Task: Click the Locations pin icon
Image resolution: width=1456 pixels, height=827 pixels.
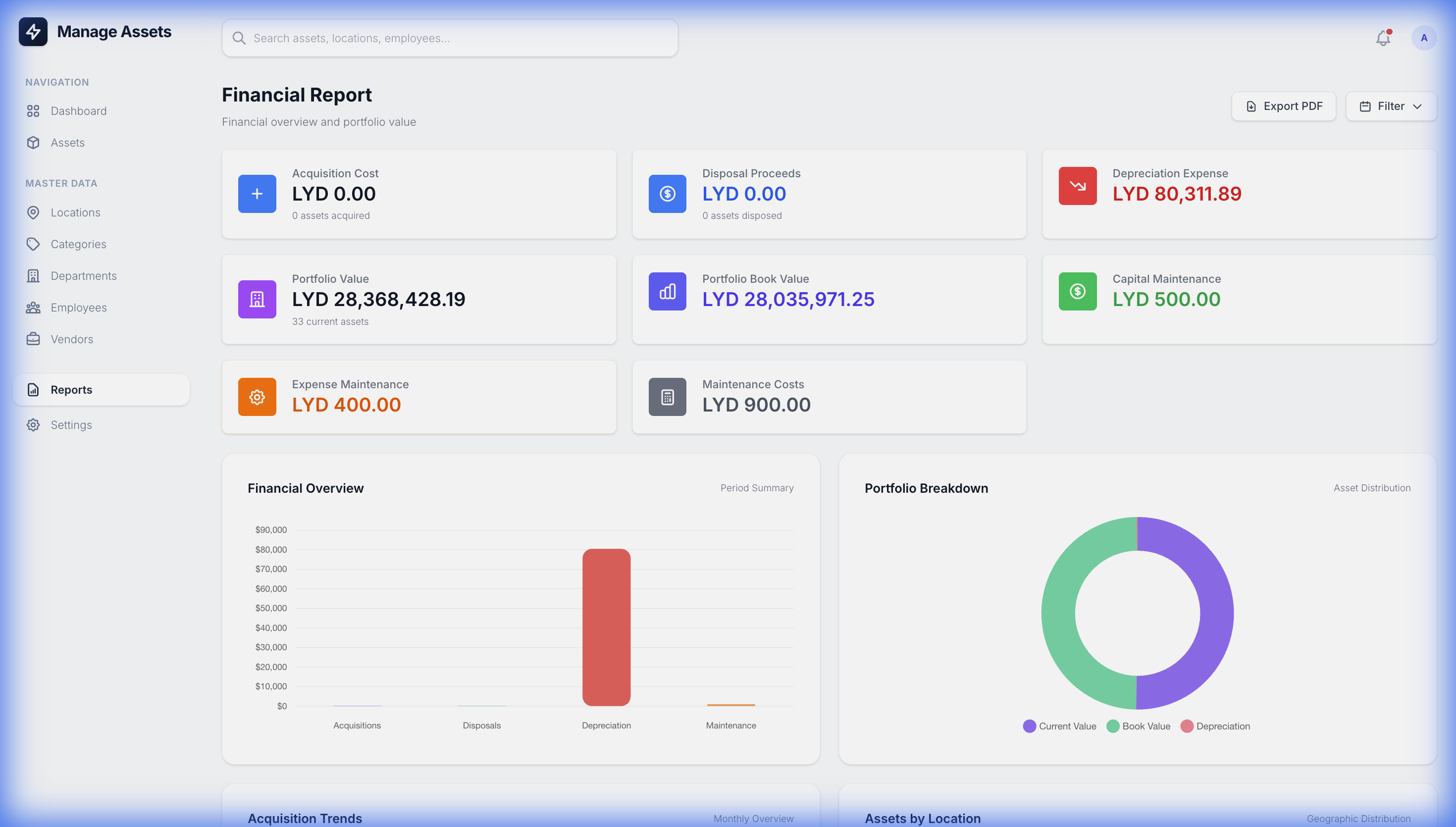Action: (x=34, y=212)
